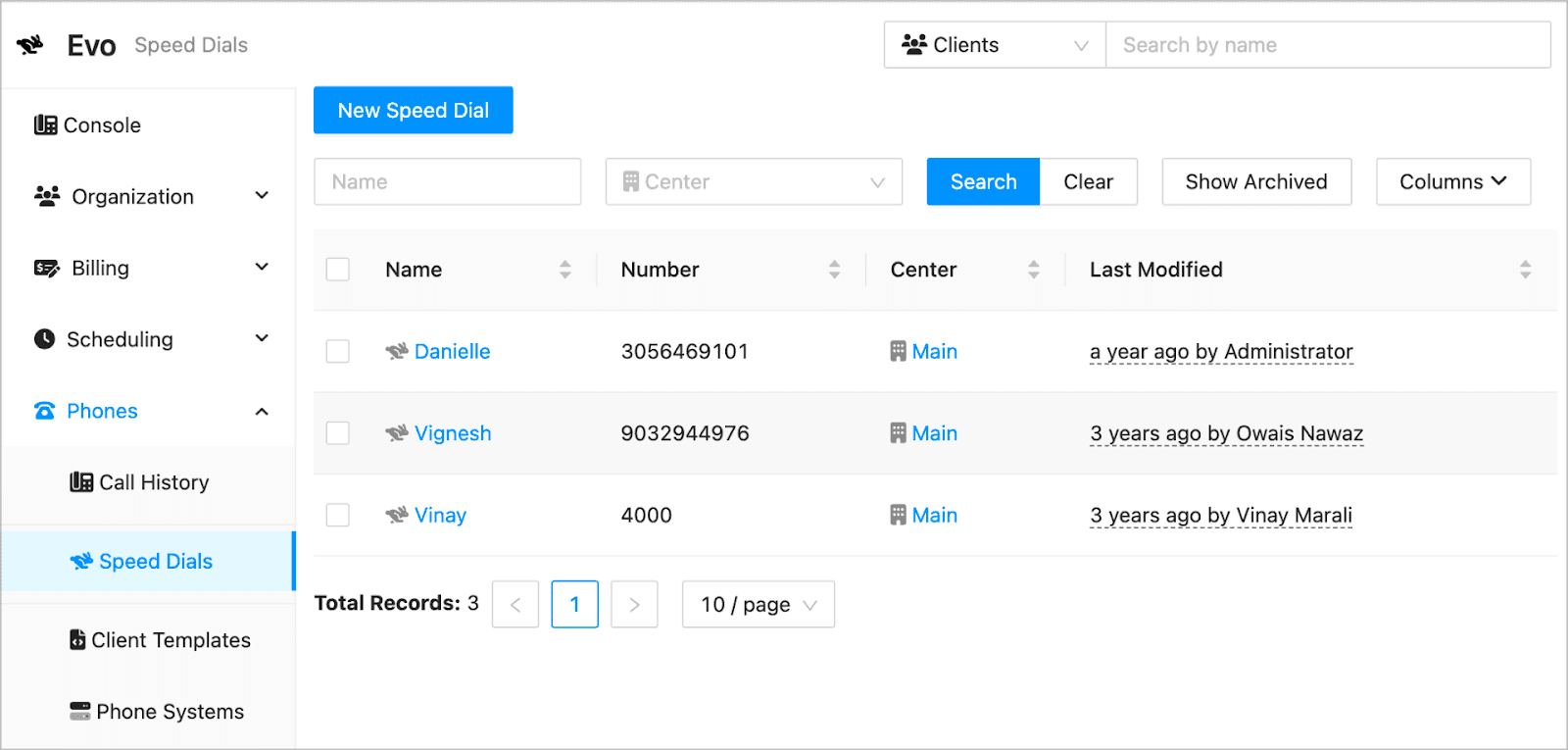1568x750 pixels.
Task: Click the Clear button
Action: (1088, 181)
